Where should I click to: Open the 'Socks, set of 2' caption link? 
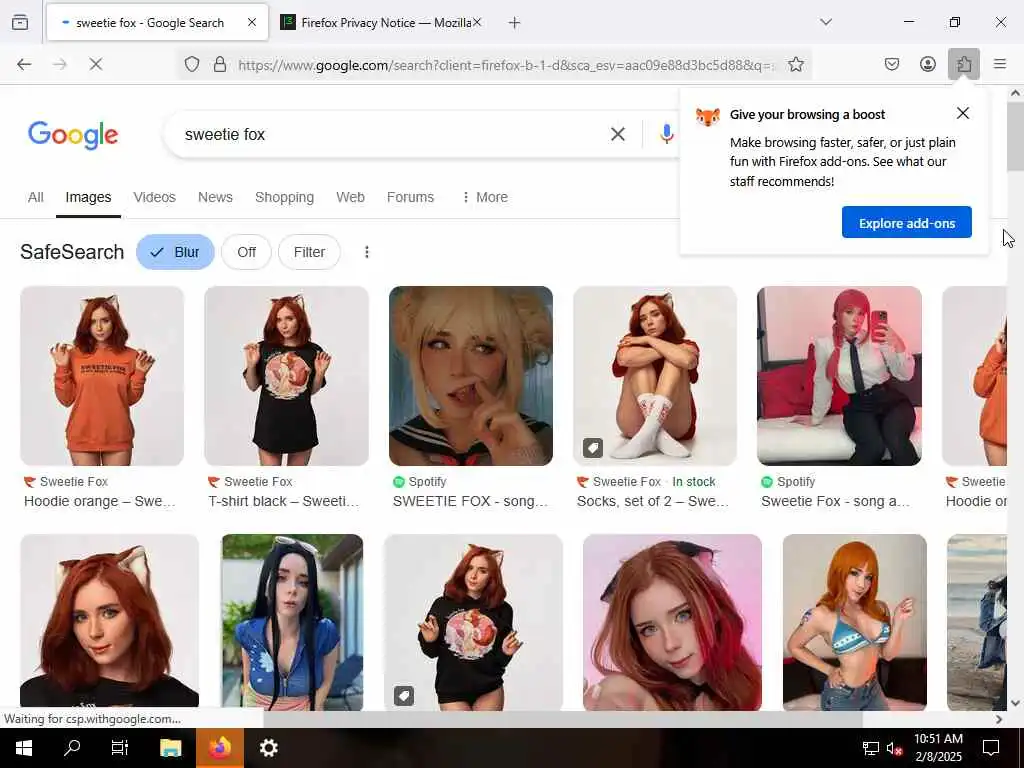[652, 502]
